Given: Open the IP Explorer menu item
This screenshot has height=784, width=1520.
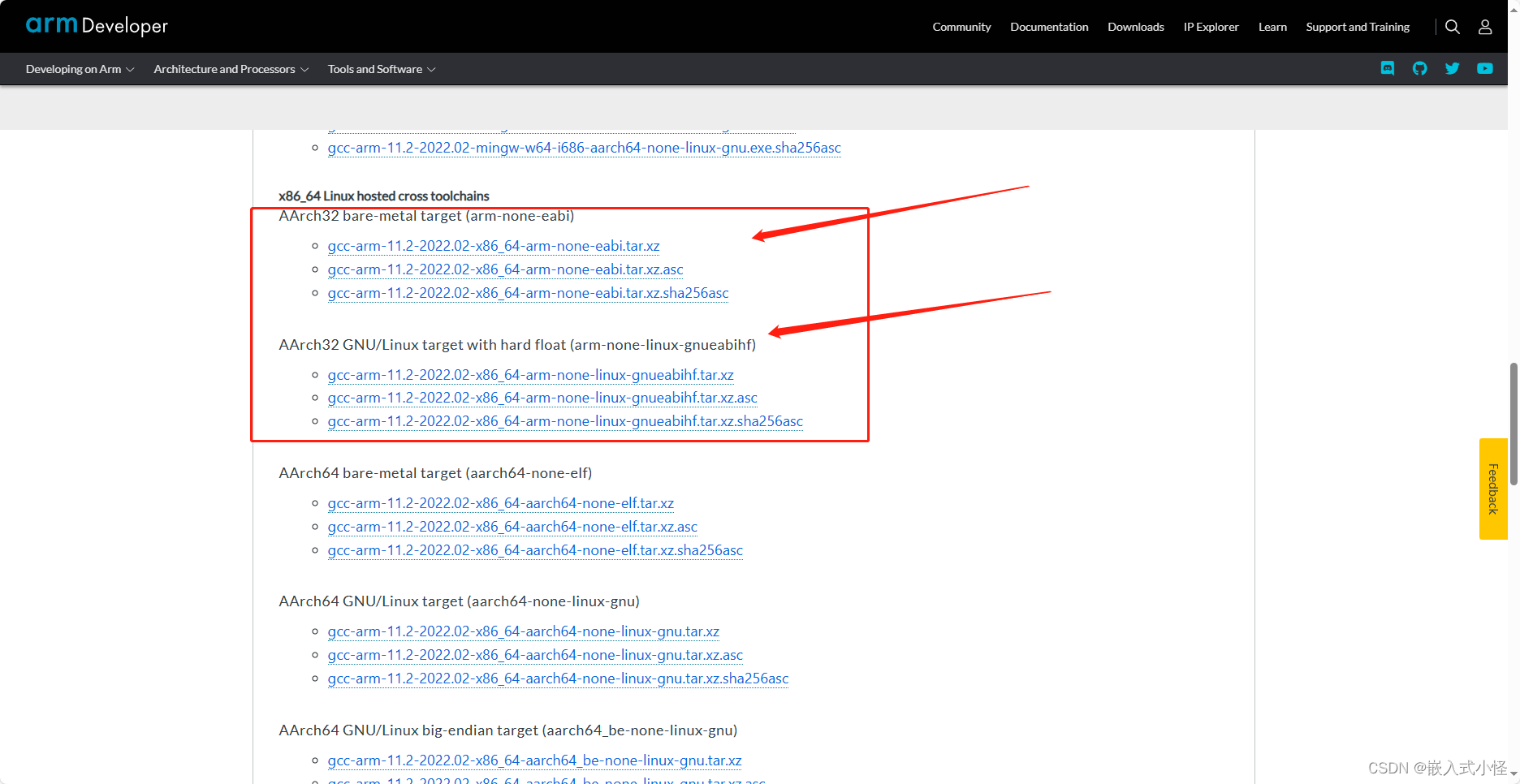Looking at the screenshot, I should tap(1211, 27).
